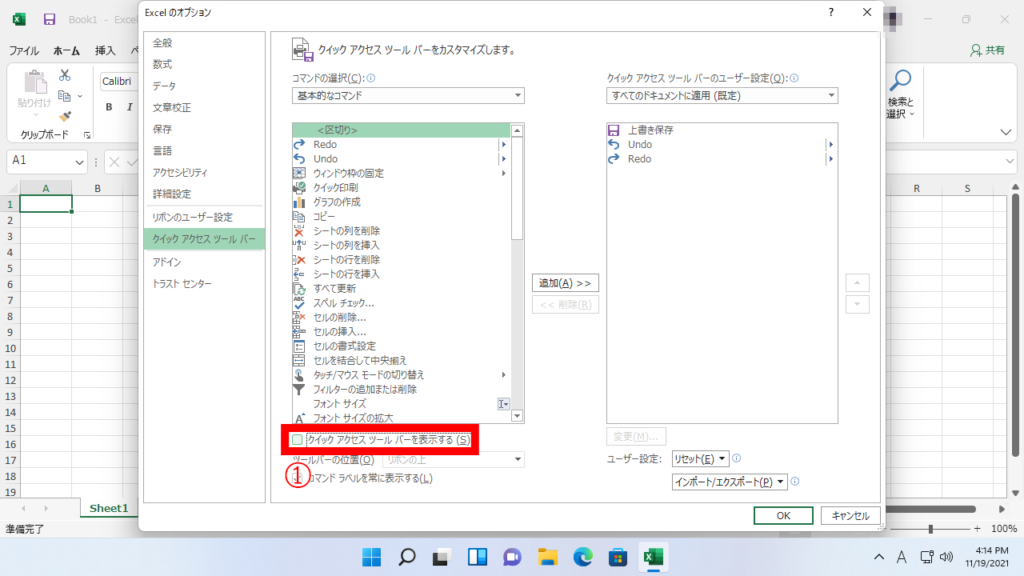Viewport: 1024px width, 576px height.
Task: Click the 上書き保存 save icon in right list
Action: pos(614,130)
